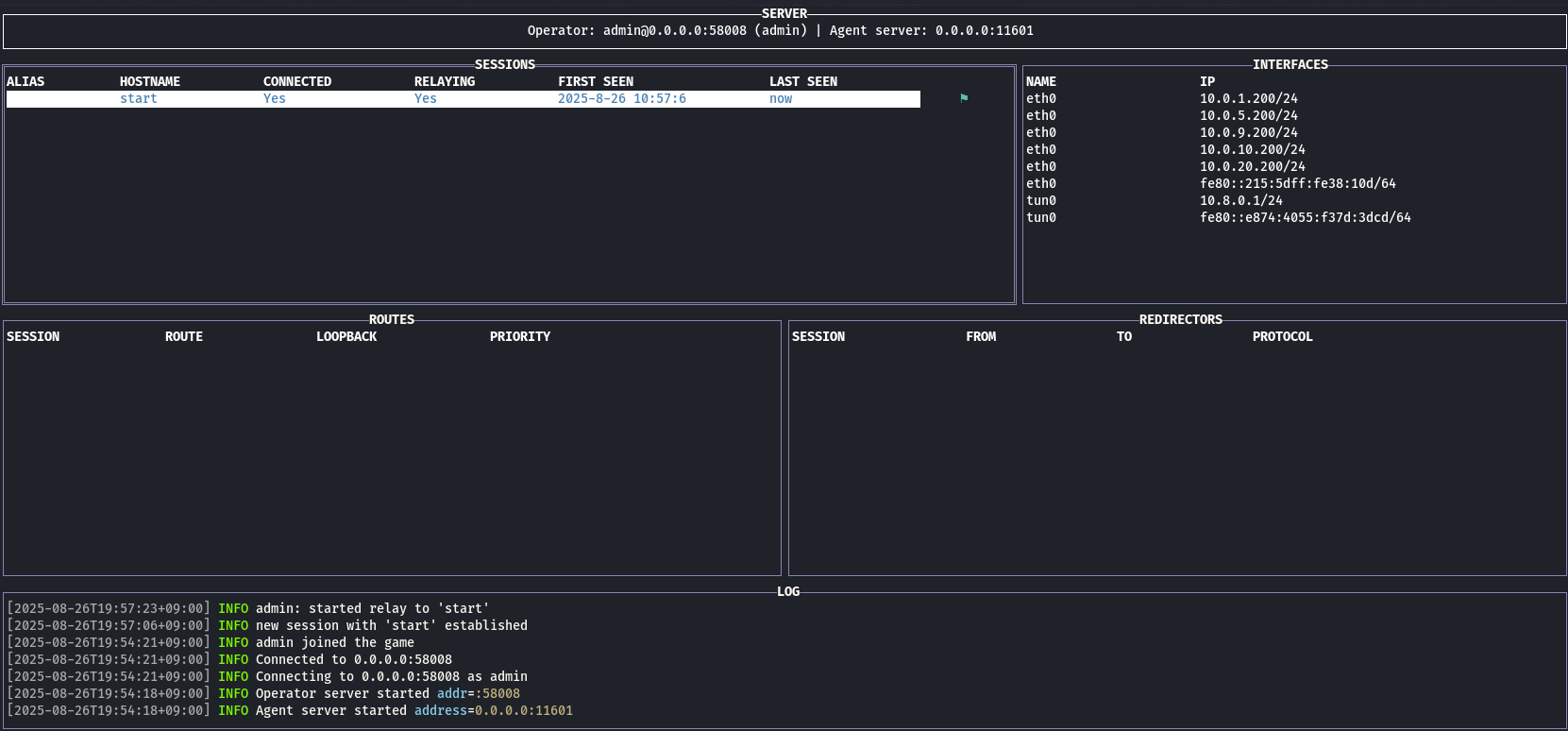Screen dimensions: 1568x731
Task: Click the ALIAS column header in Sessions
Action: pos(25,82)
